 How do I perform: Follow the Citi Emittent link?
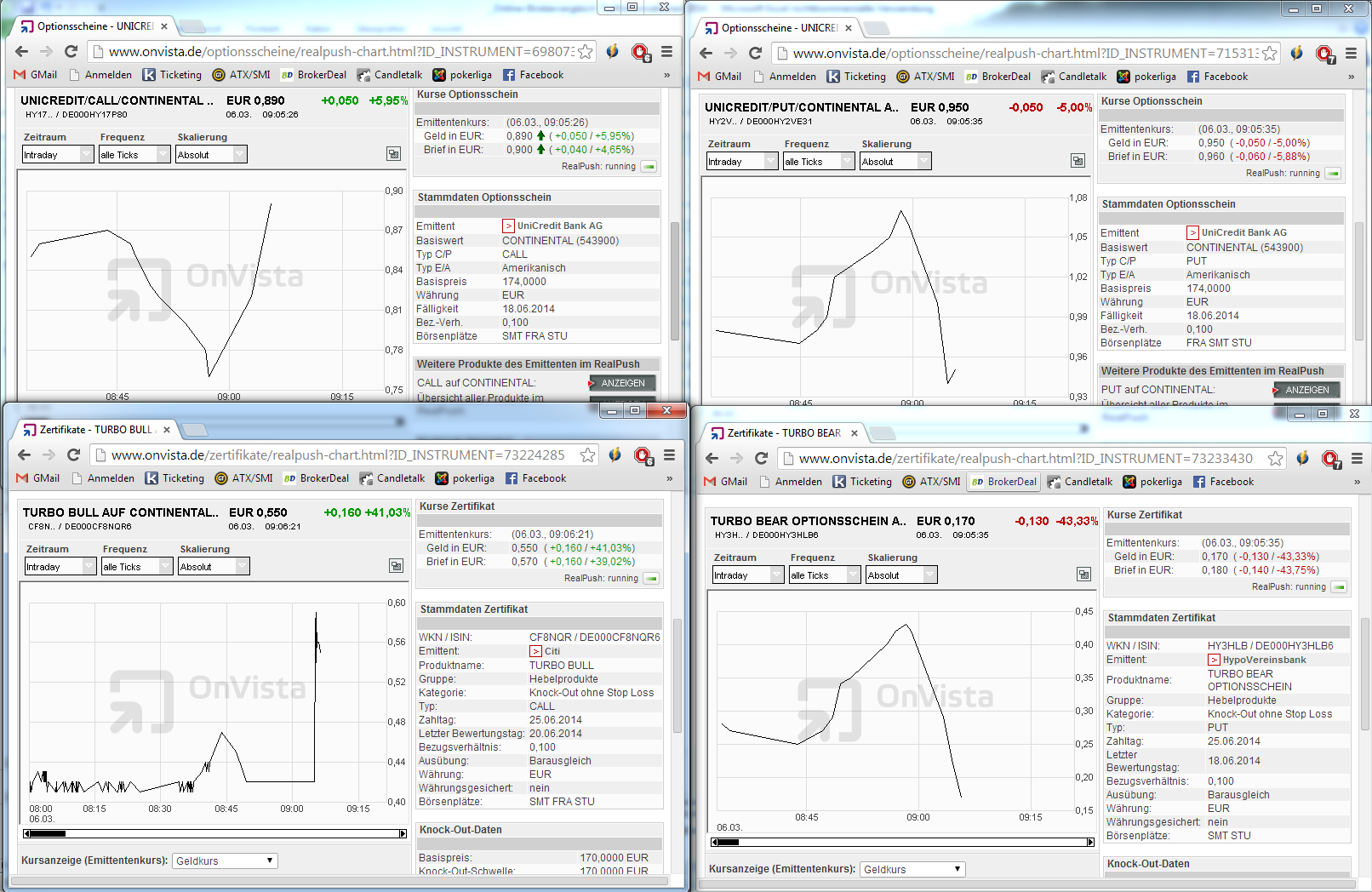click(x=552, y=651)
